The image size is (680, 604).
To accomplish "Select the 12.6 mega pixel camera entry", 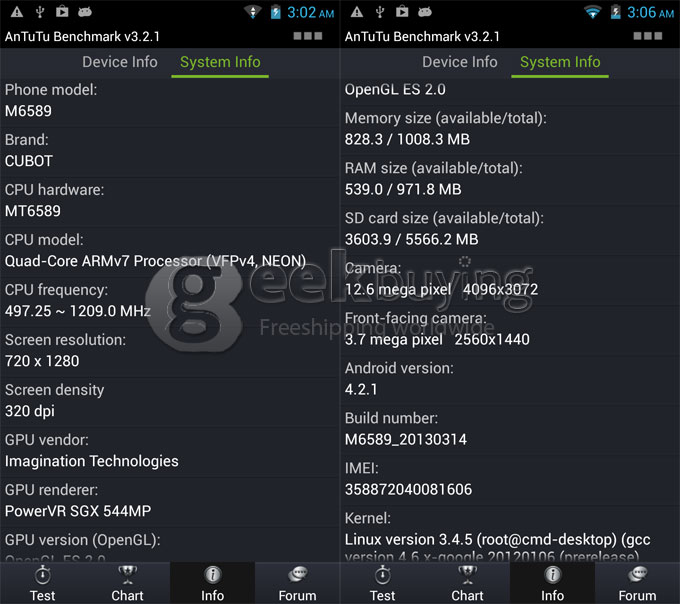I will pos(441,290).
